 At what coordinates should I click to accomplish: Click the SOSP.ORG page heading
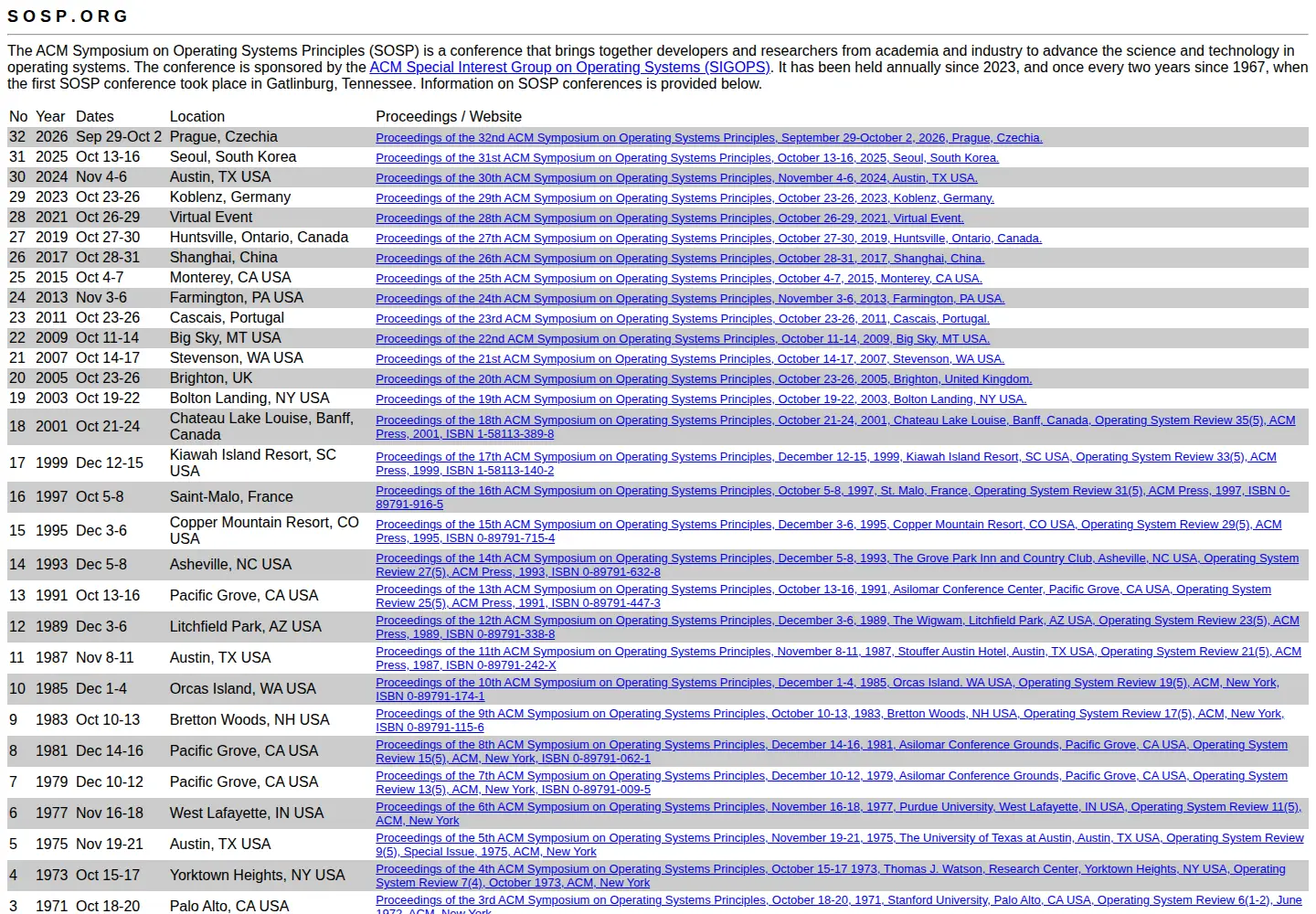click(x=68, y=16)
